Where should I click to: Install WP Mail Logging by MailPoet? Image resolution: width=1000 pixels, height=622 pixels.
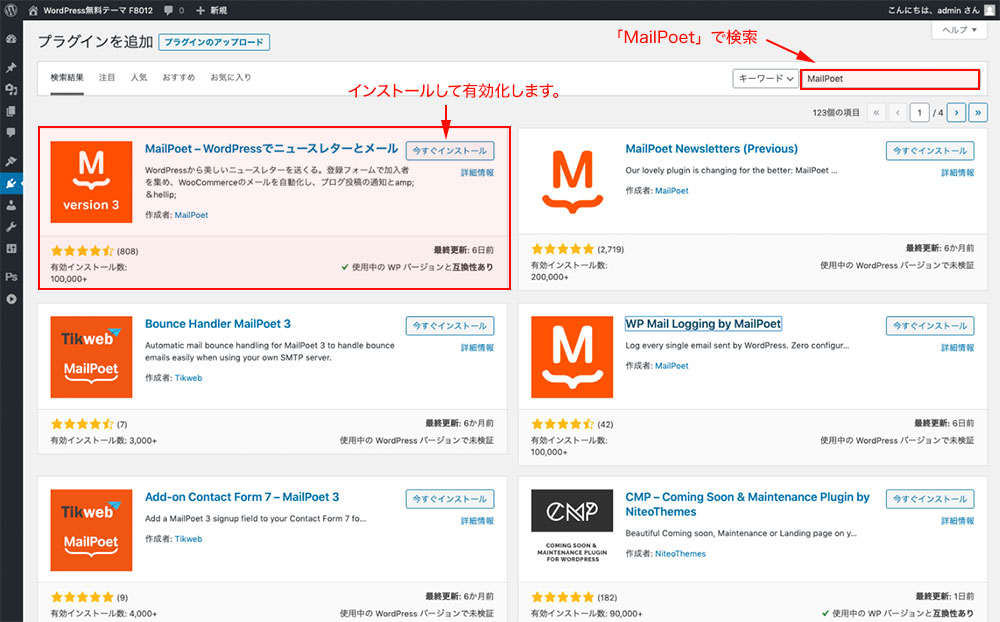point(930,325)
